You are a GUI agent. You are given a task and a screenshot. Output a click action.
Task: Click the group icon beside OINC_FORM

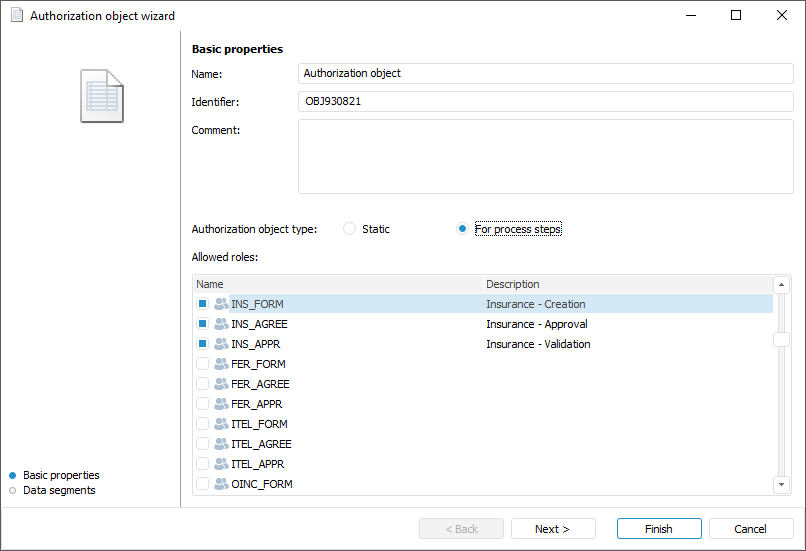pyautogui.click(x=221, y=484)
